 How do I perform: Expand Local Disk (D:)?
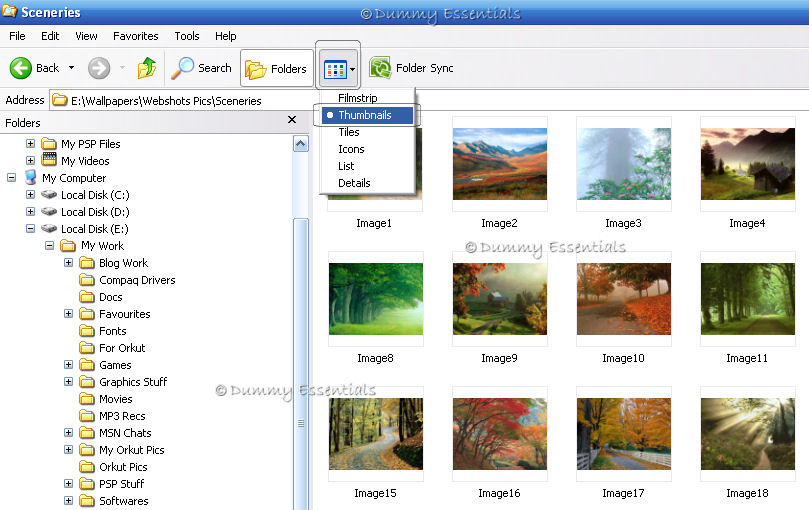pos(30,212)
